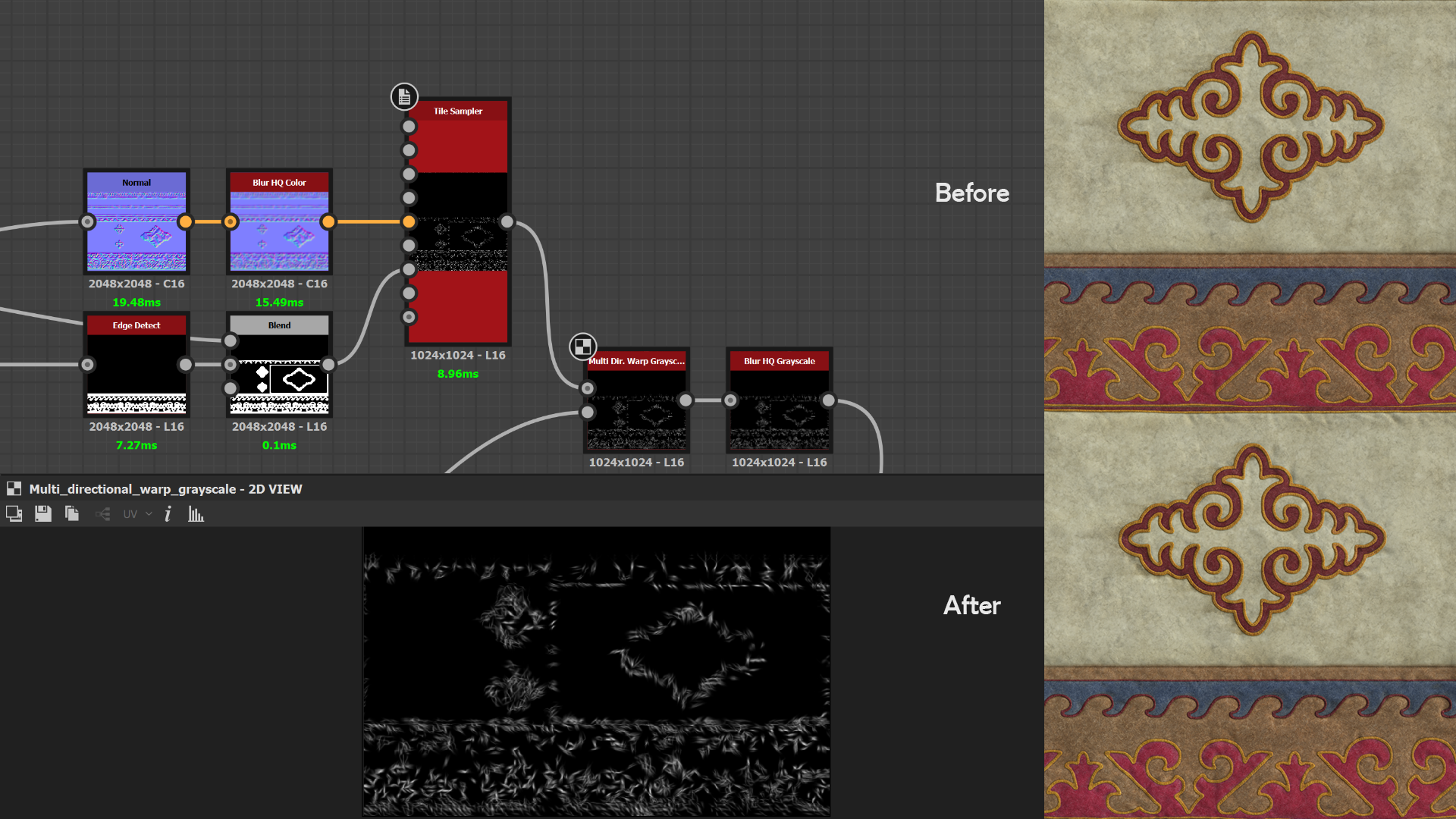Click Blur HQ Grayscale output connector
Image resolution: width=1456 pixels, height=819 pixels.
[x=828, y=400]
